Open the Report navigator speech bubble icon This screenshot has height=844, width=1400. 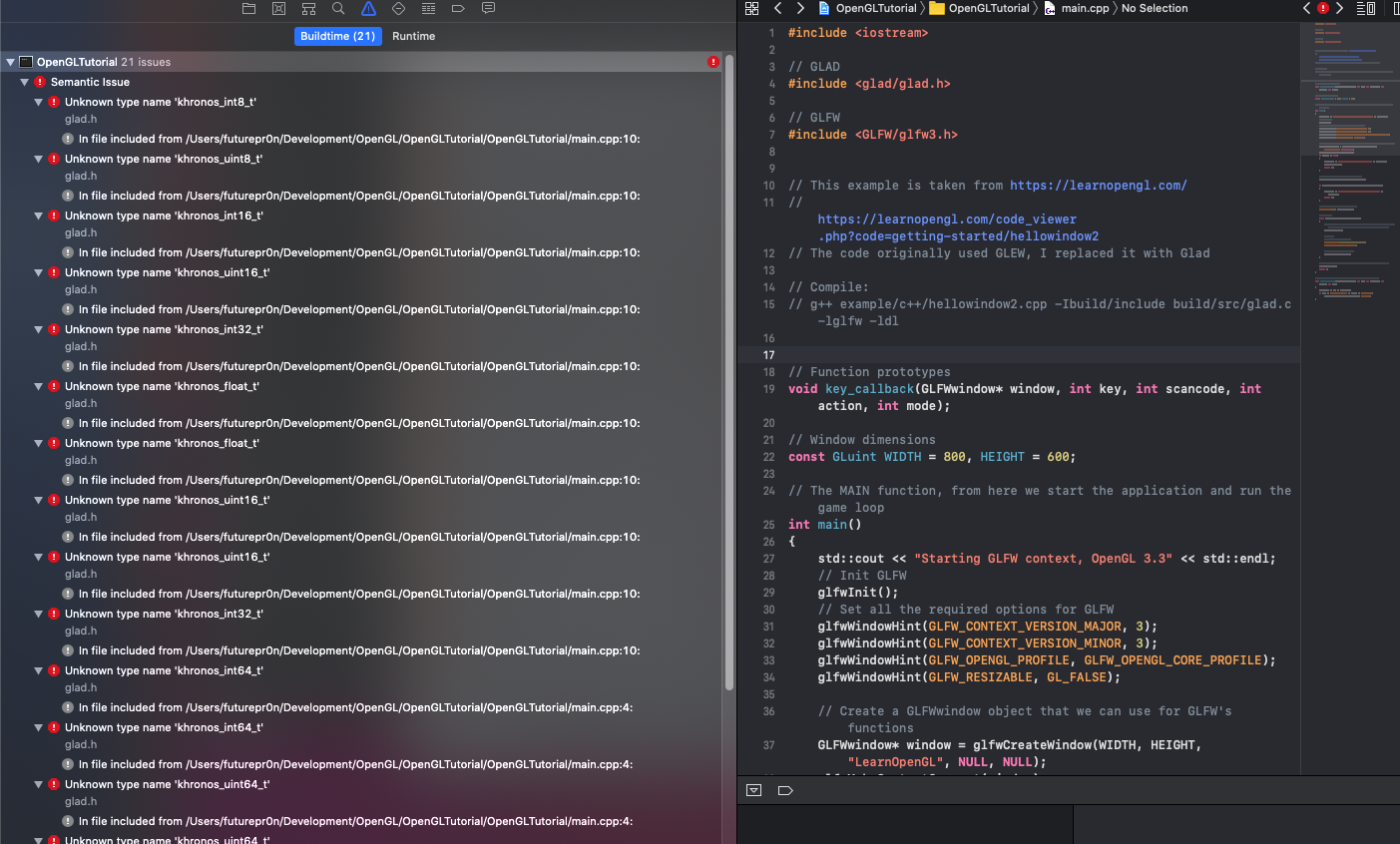tap(488, 8)
